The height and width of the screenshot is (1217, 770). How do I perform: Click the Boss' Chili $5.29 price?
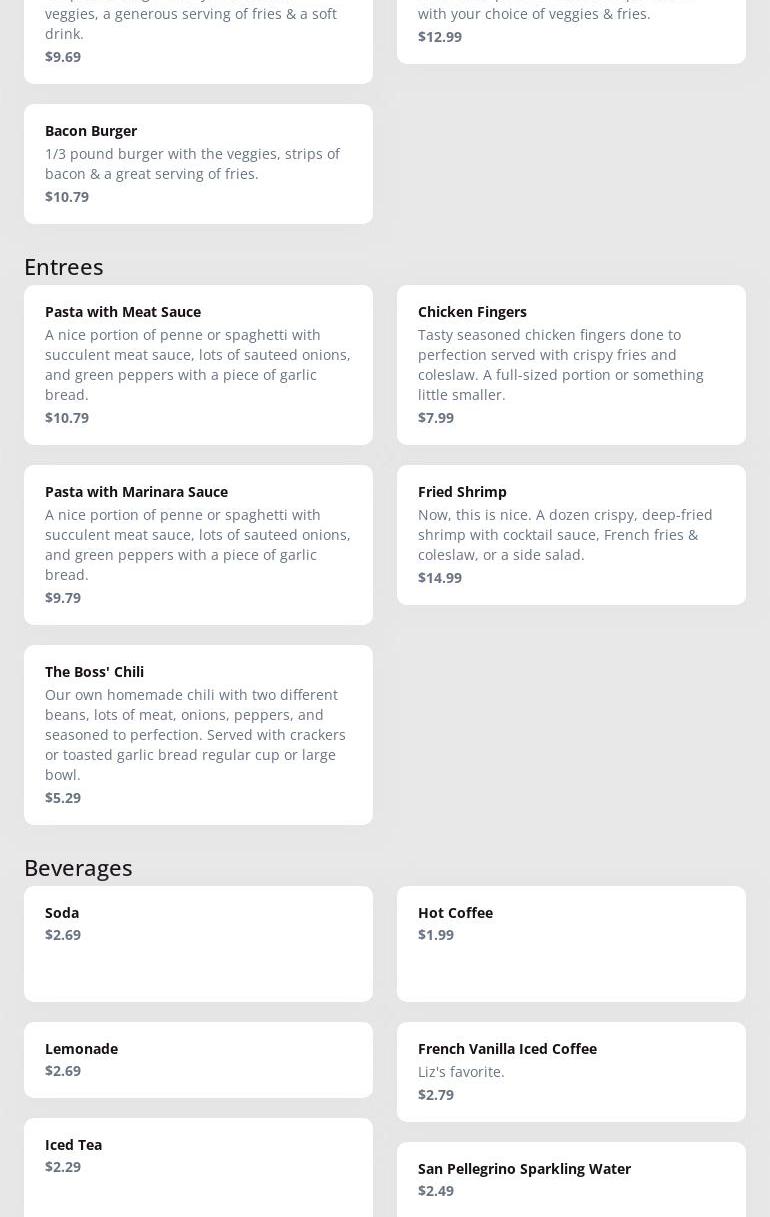(63, 797)
